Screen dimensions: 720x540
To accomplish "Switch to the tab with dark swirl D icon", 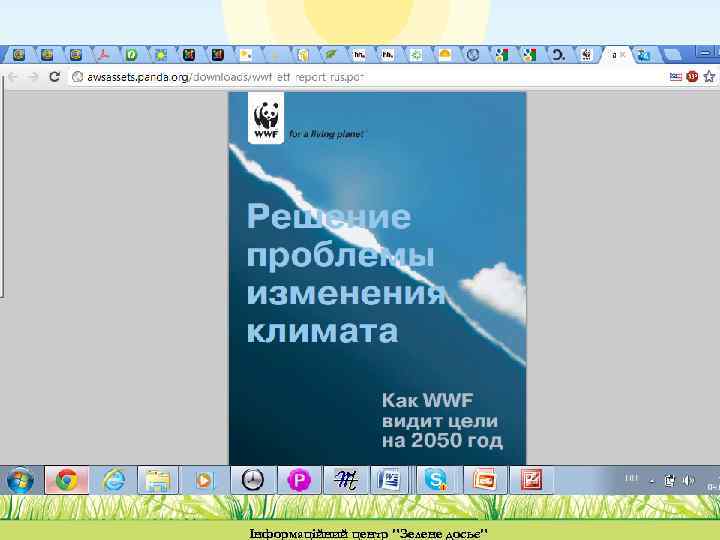I will pos(558,55).
